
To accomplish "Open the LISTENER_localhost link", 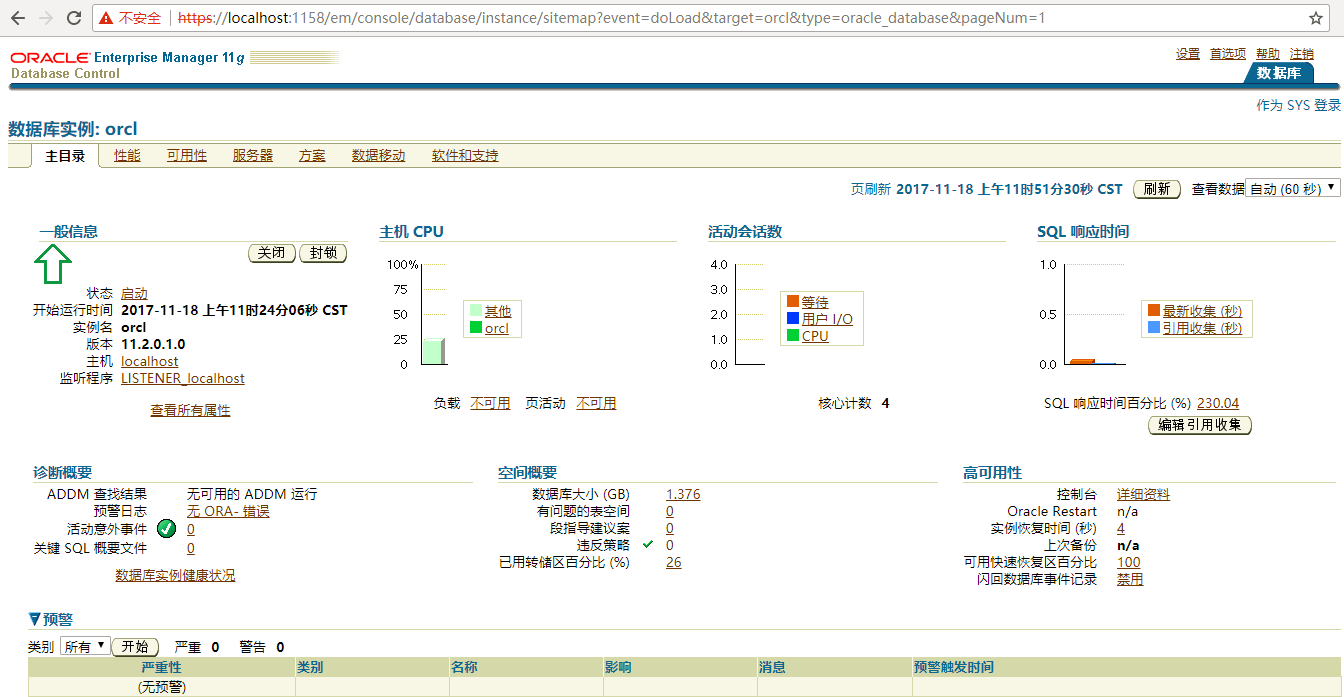I will click(x=183, y=378).
